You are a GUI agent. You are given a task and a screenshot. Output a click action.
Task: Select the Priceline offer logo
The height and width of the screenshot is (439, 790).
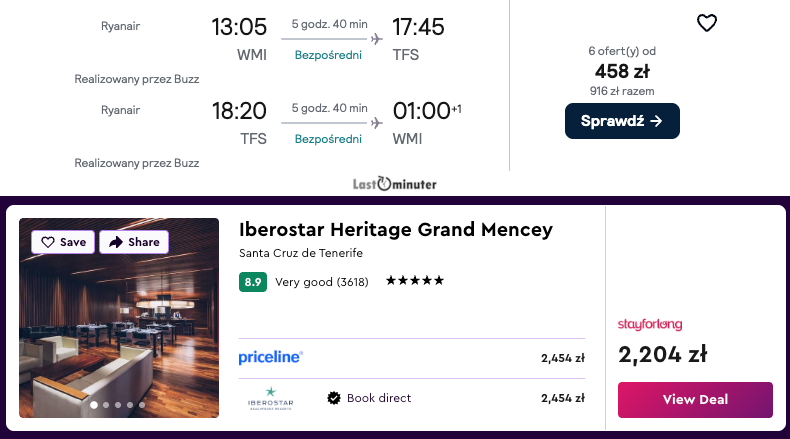pos(270,357)
